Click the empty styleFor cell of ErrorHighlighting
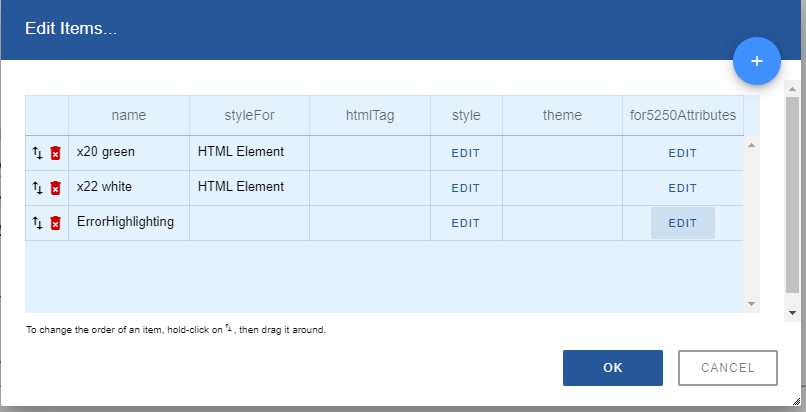Viewport: 806px width, 412px height. (x=249, y=223)
